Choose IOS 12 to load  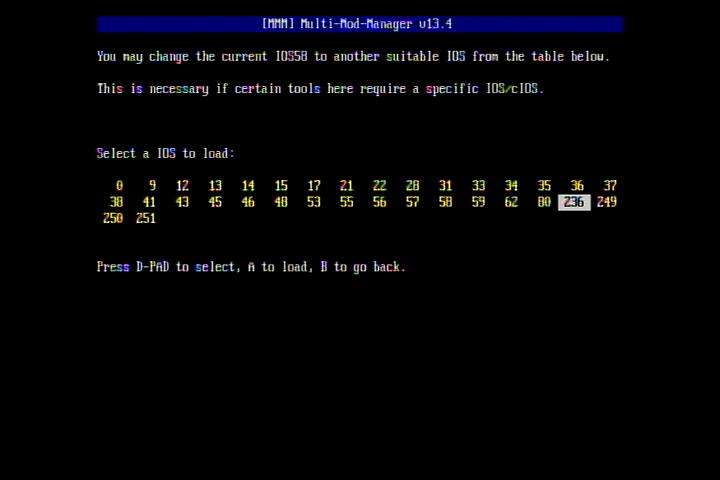tap(182, 186)
